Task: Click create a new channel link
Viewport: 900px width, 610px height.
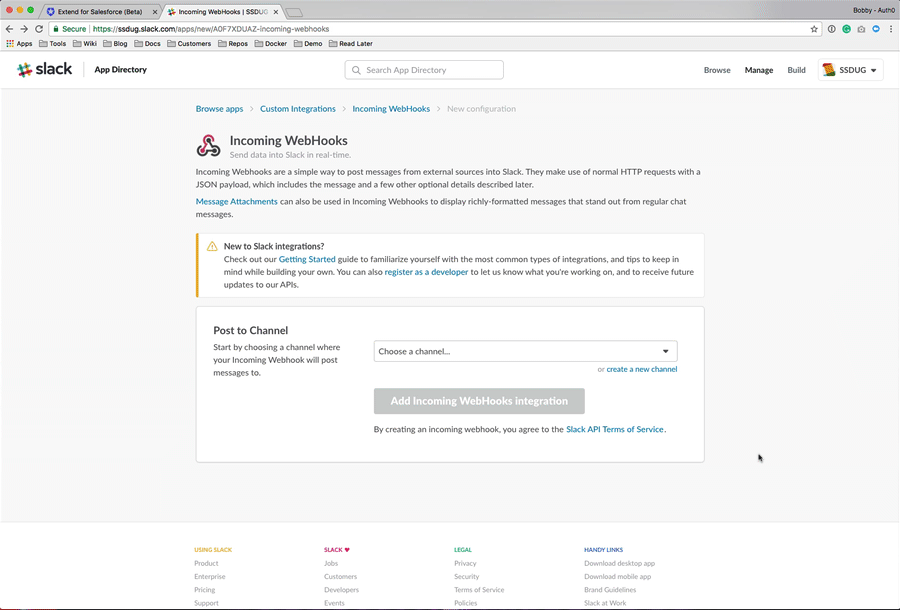Action: (x=642, y=369)
